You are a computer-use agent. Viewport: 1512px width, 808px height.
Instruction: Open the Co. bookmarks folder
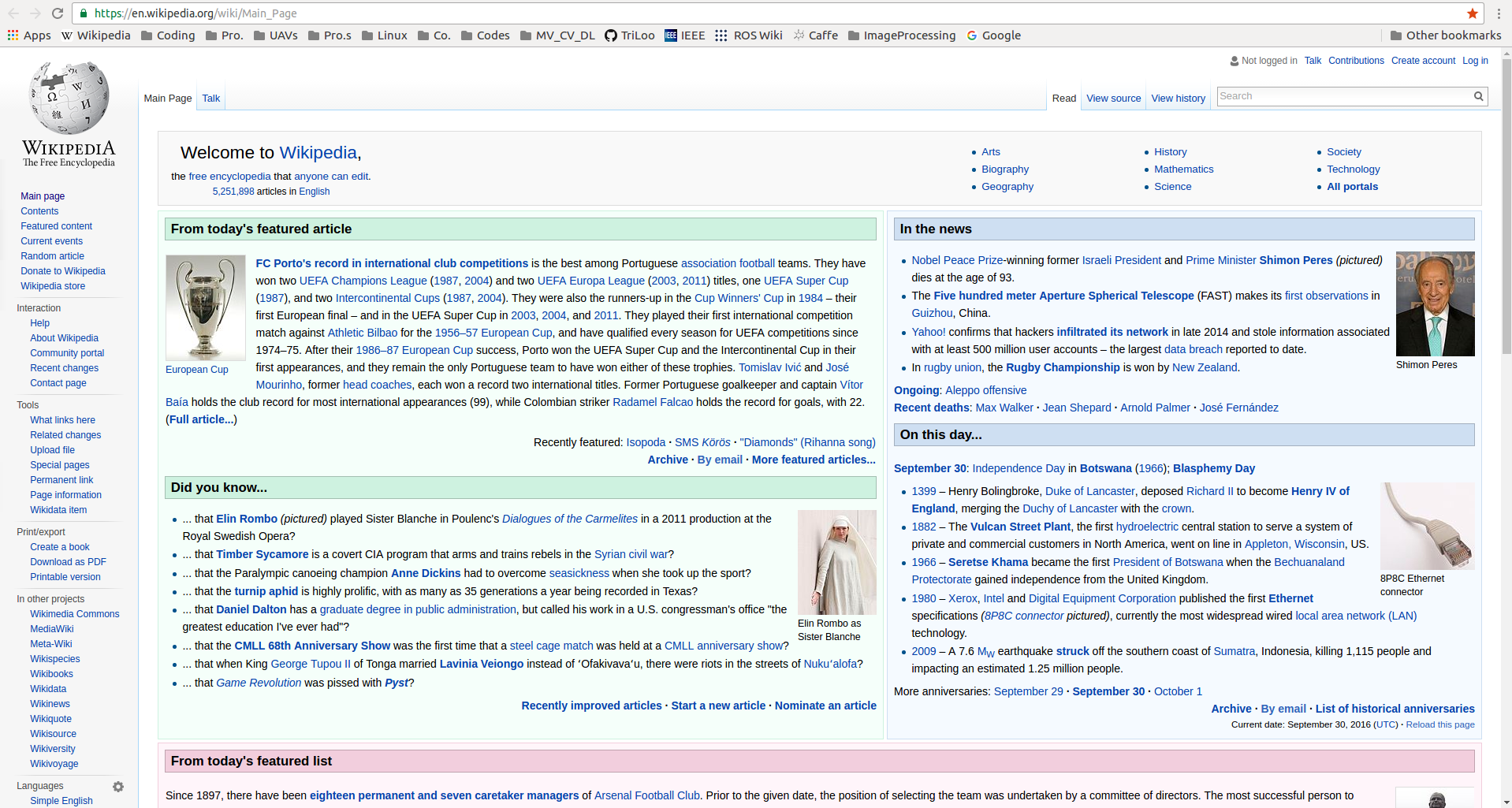(x=434, y=35)
